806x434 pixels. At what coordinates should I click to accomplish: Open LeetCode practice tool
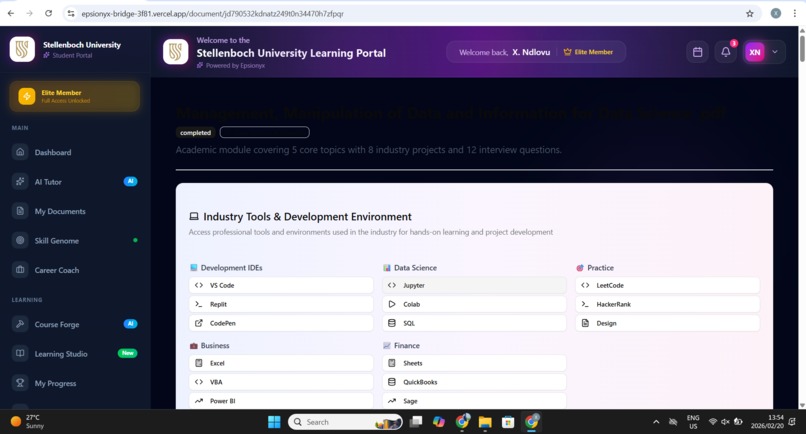[x=667, y=285]
